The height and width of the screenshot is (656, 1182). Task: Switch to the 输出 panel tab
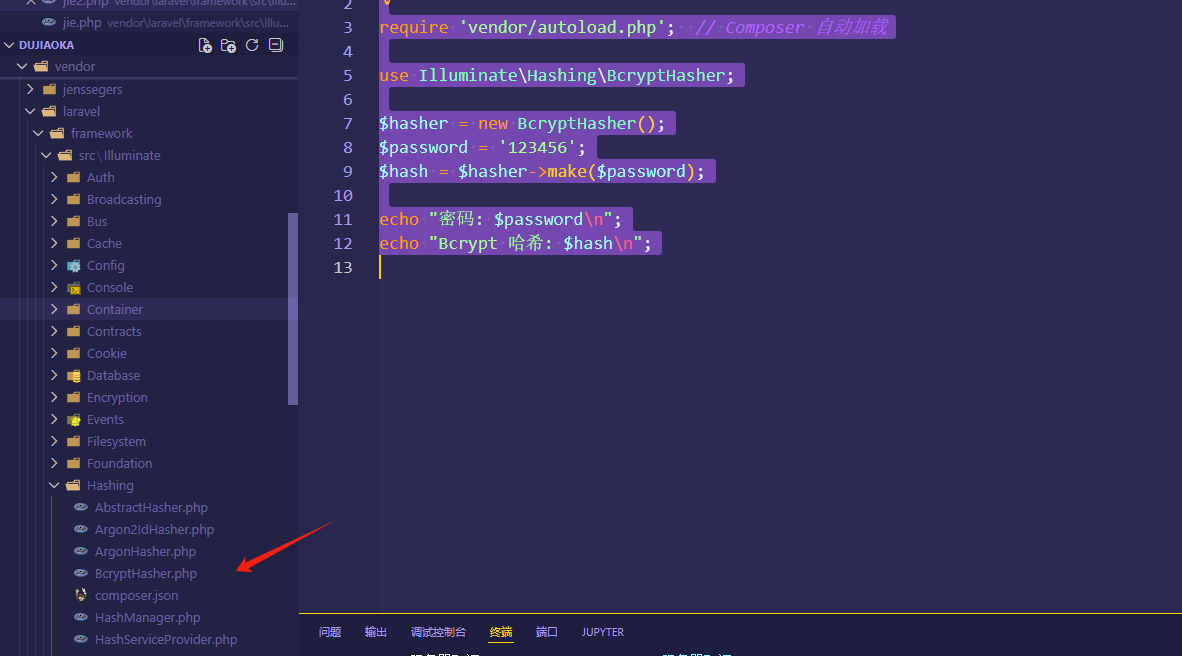point(376,632)
